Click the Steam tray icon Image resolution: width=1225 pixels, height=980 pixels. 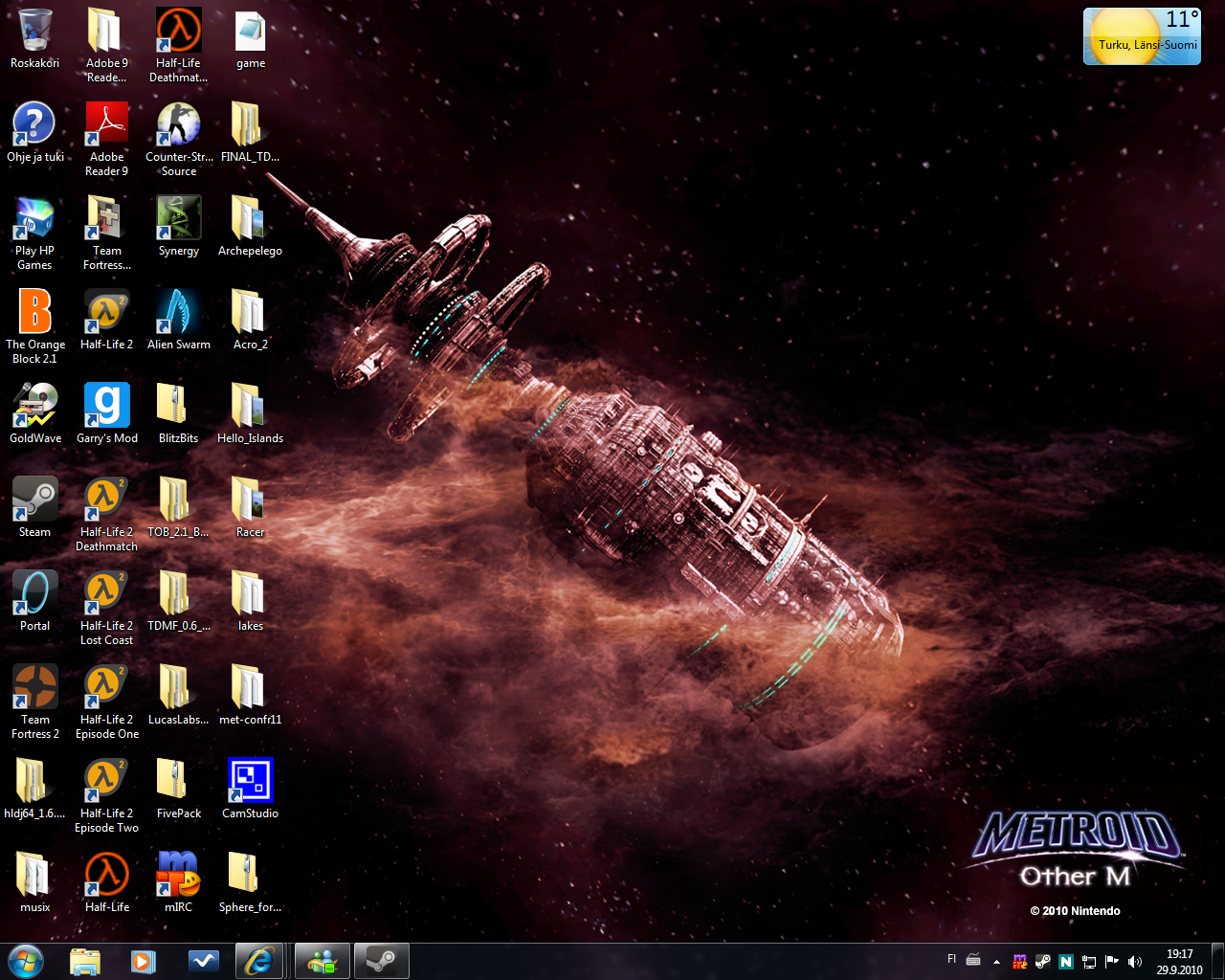click(x=1043, y=962)
